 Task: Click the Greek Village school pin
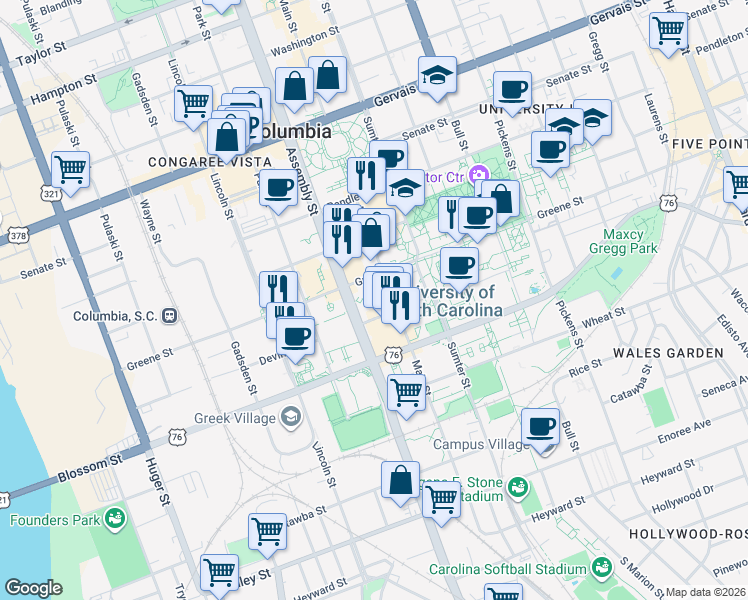click(x=291, y=418)
